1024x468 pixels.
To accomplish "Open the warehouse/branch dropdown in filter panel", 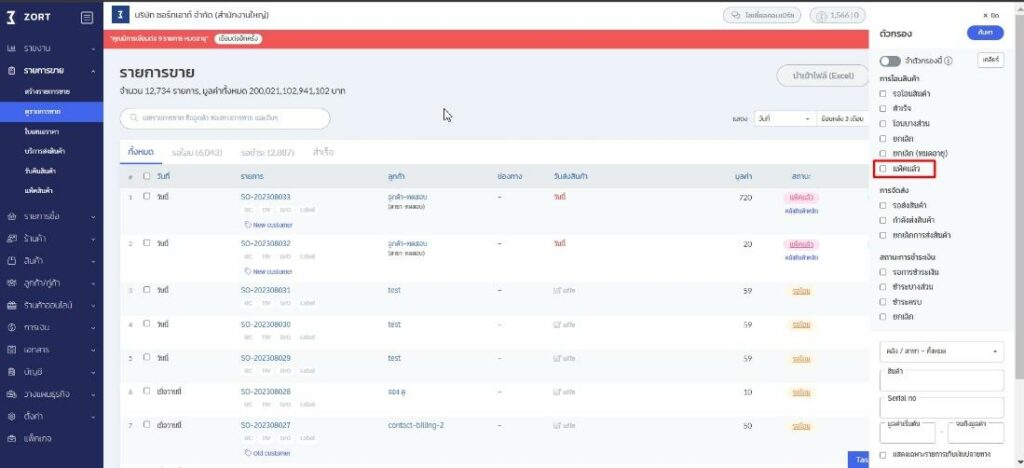I will (x=941, y=352).
